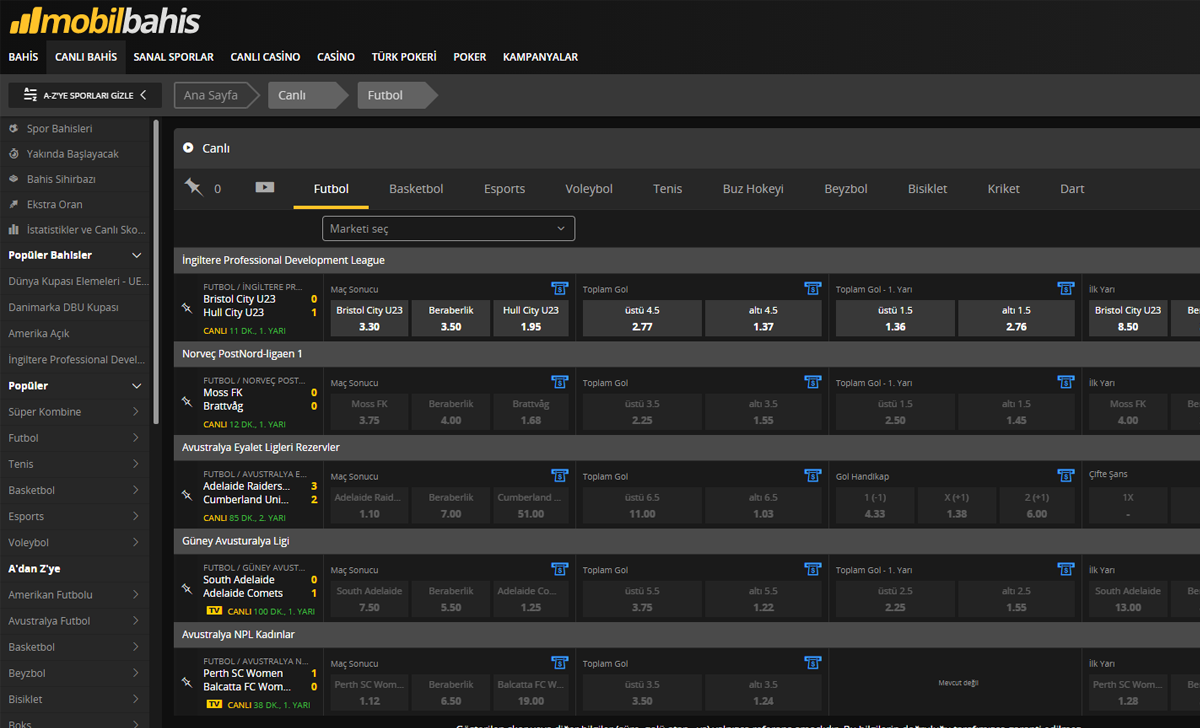Screen dimensions: 1200x728
Task: Filter by live video stream icon
Action: pyautogui.click(x=265, y=187)
